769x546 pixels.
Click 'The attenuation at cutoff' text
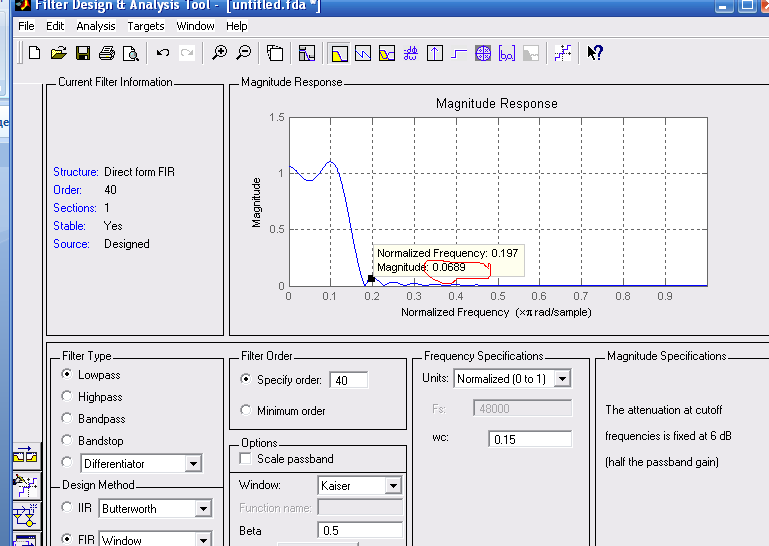pos(664,410)
